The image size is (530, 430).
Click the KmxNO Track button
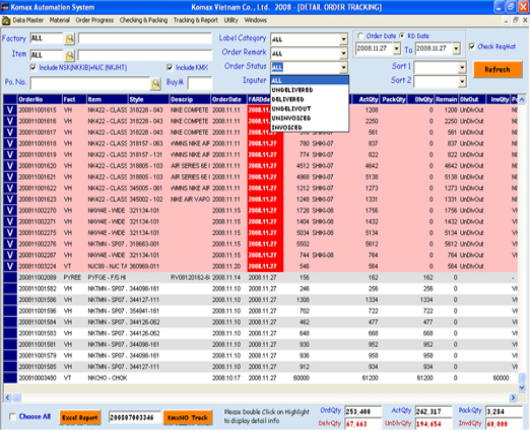[x=188, y=418]
